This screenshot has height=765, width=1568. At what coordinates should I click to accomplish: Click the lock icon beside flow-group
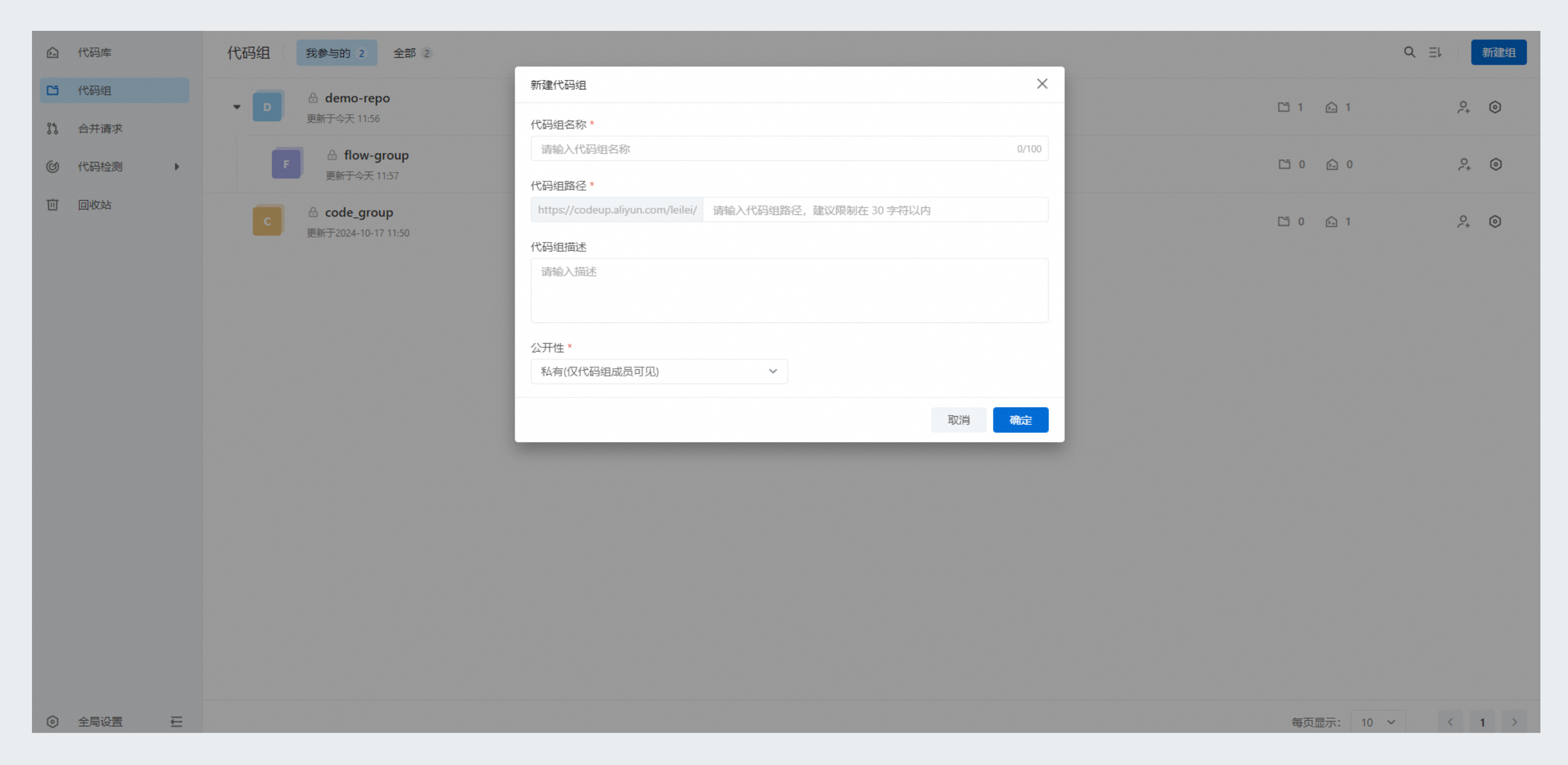[332, 154]
